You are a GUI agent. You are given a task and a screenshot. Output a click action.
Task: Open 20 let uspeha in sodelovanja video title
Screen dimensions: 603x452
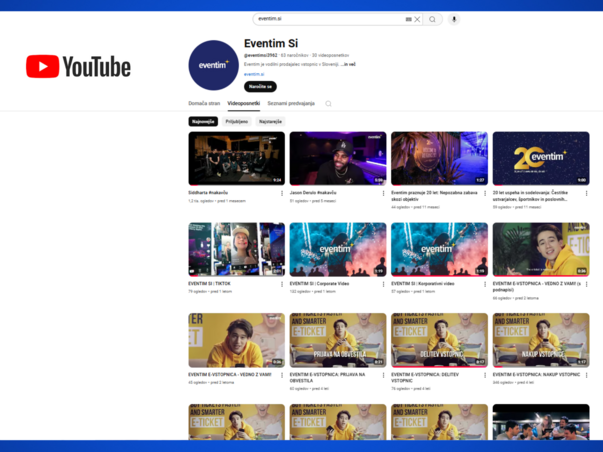tap(530, 196)
